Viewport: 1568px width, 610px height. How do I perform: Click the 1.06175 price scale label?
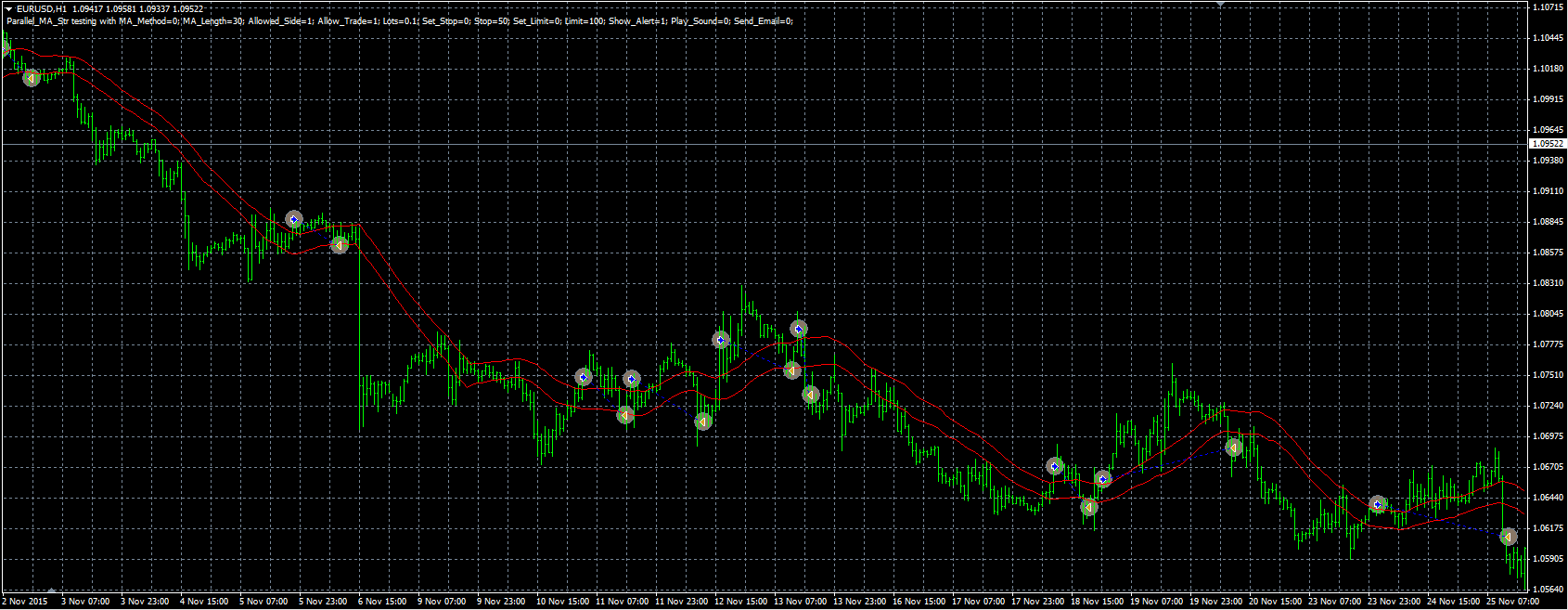click(1547, 528)
